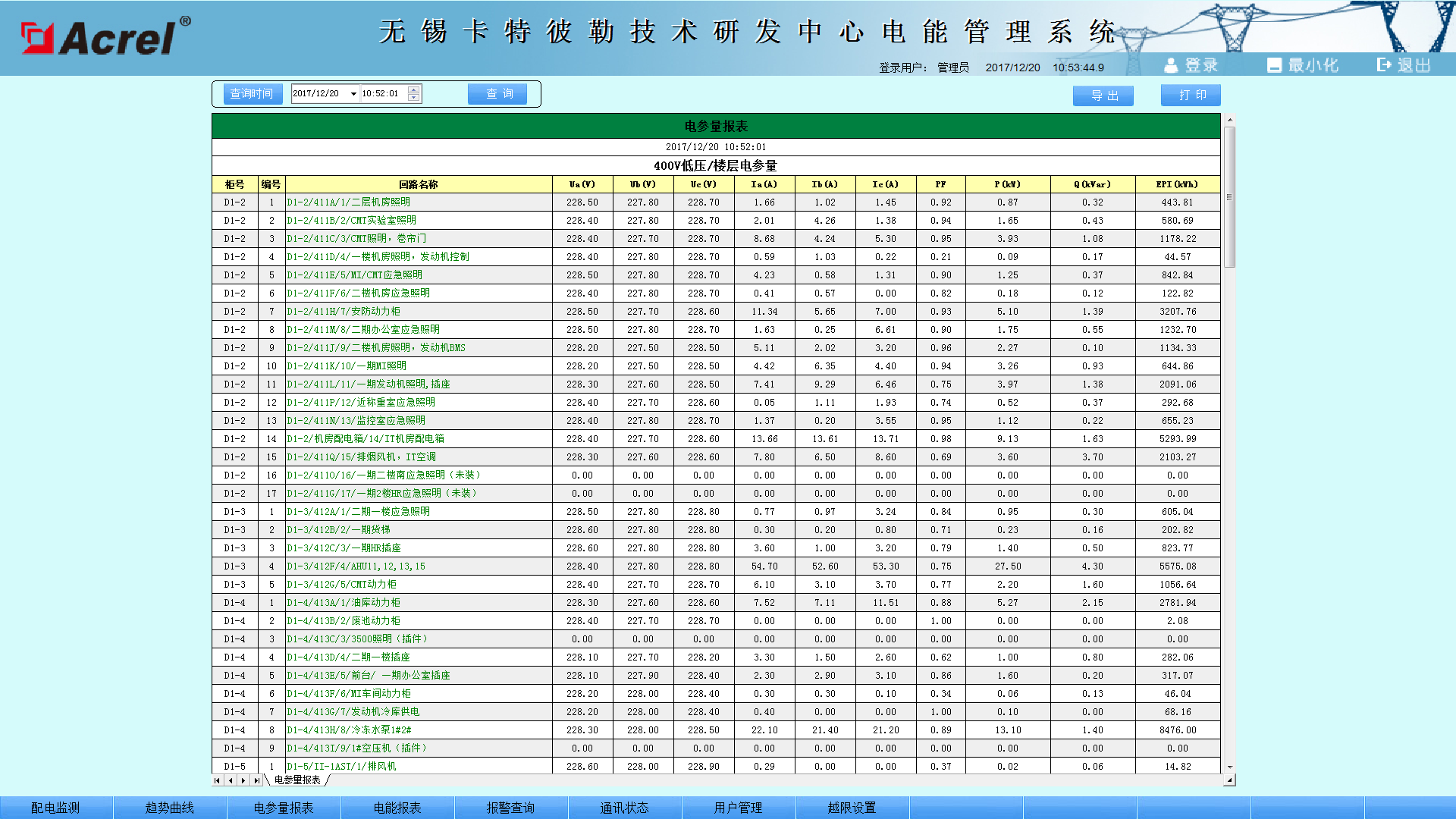
Task: Open the query date dropdown calendar
Action: click(x=353, y=94)
